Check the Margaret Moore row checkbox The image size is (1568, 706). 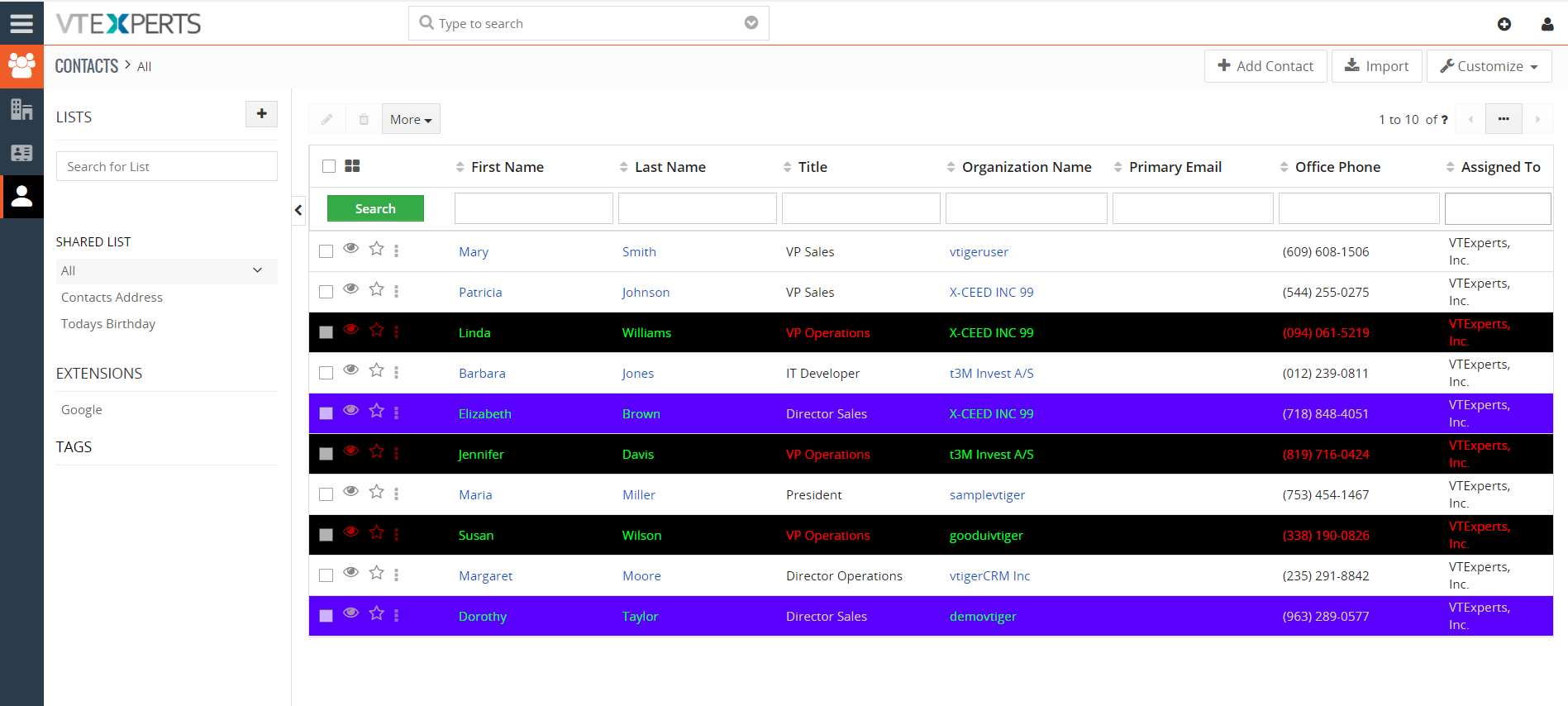(326, 575)
